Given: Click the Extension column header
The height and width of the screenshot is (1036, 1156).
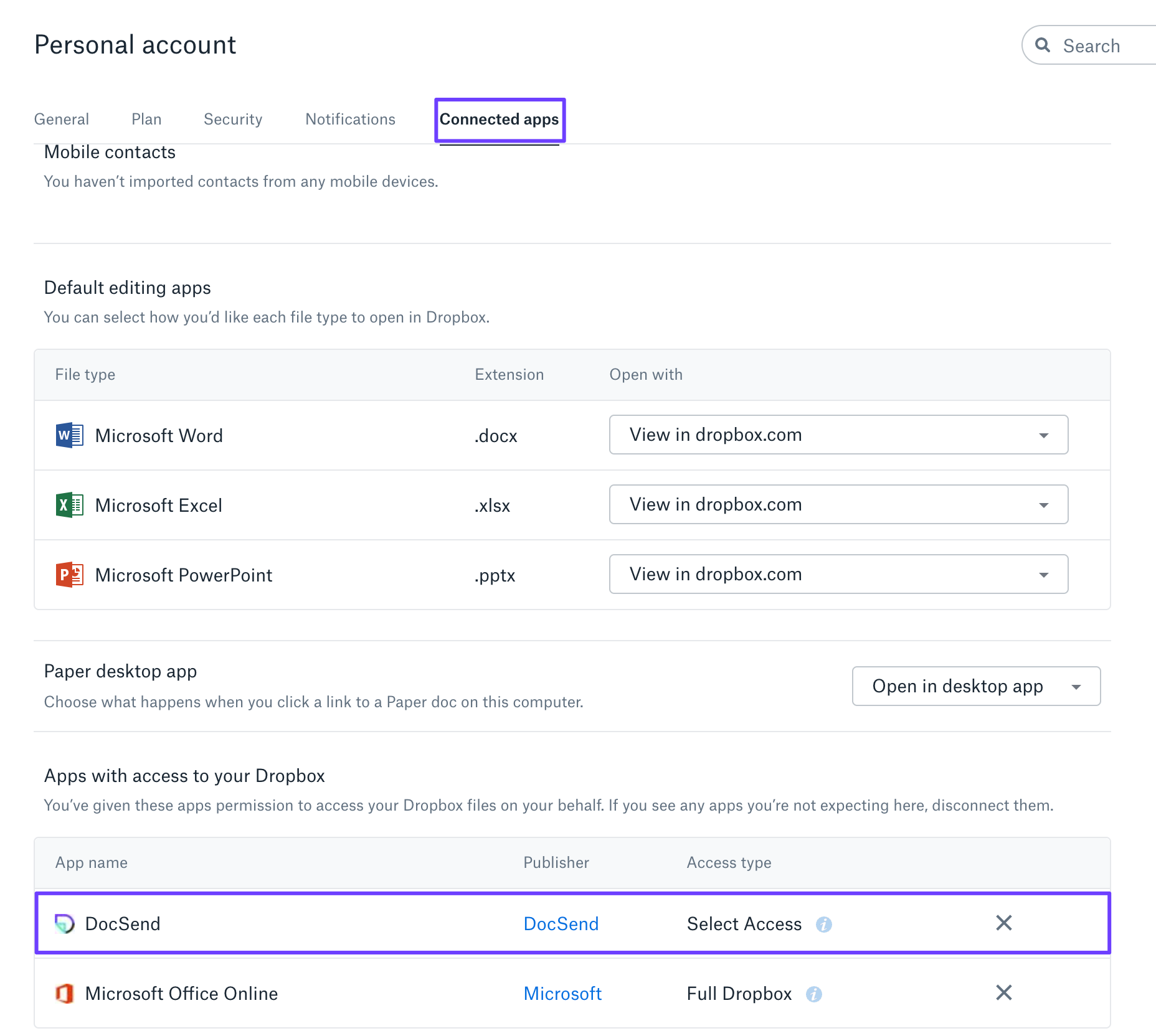Looking at the screenshot, I should pyautogui.click(x=509, y=374).
